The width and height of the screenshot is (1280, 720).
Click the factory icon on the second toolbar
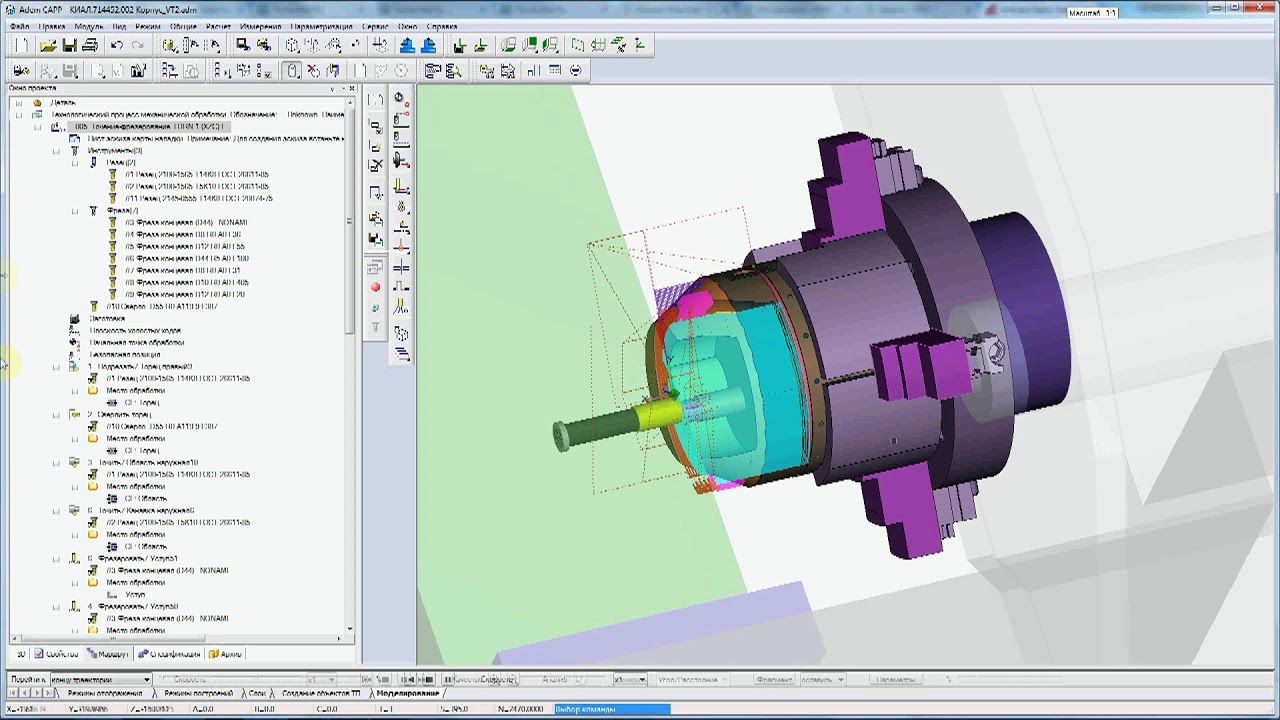click(x=138, y=71)
